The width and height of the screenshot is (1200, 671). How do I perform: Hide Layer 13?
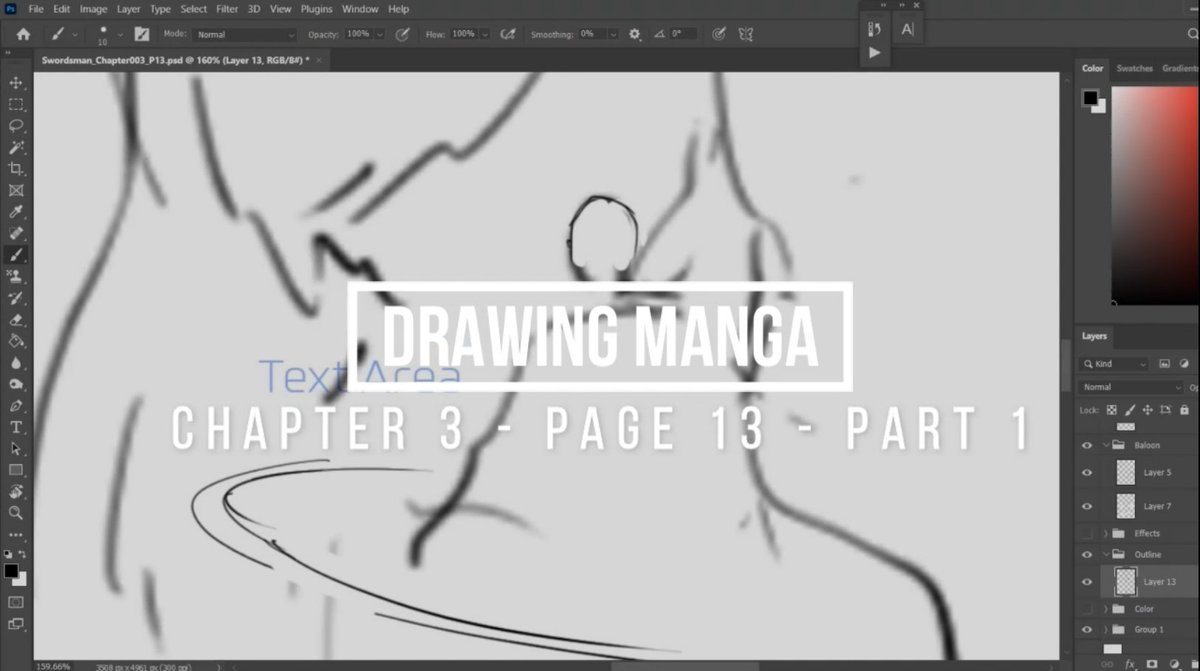pyautogui.click(x=1088, y=581)
